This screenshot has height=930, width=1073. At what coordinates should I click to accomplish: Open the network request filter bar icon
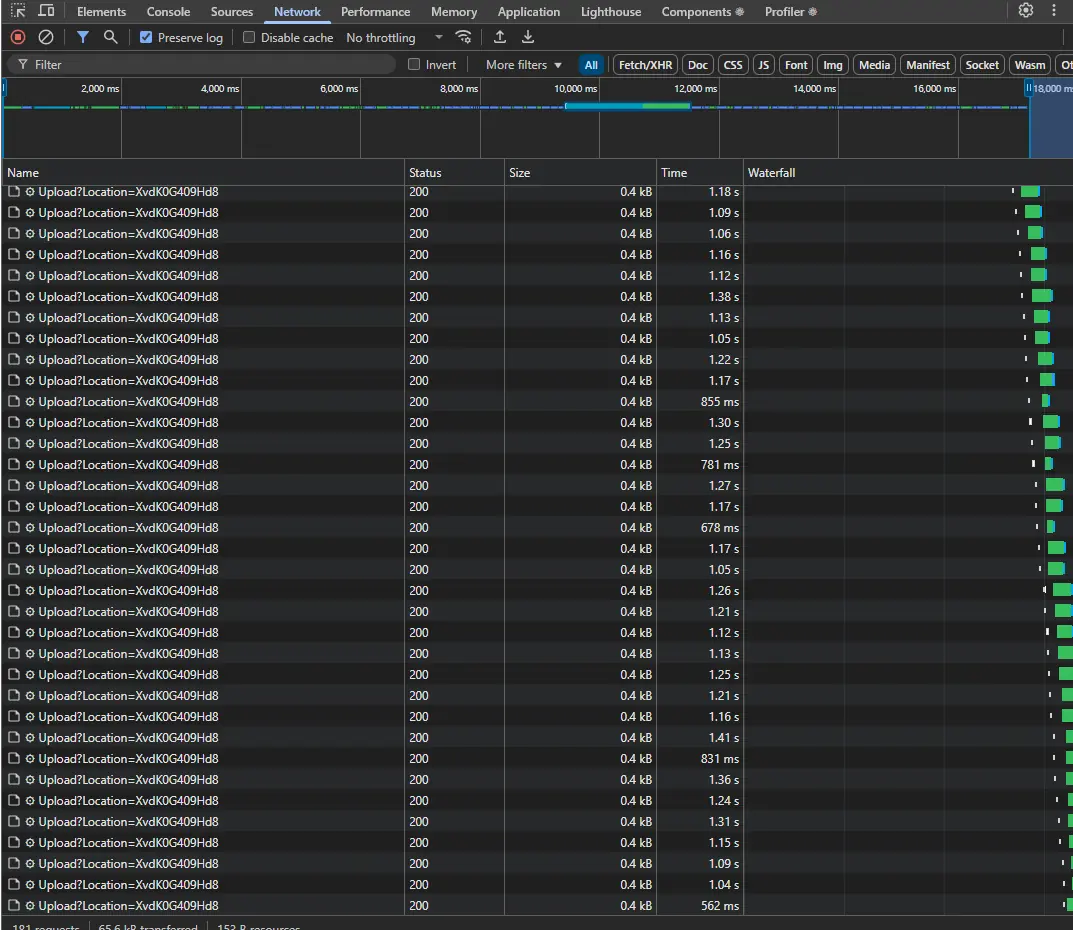click(x=83, y=37)
